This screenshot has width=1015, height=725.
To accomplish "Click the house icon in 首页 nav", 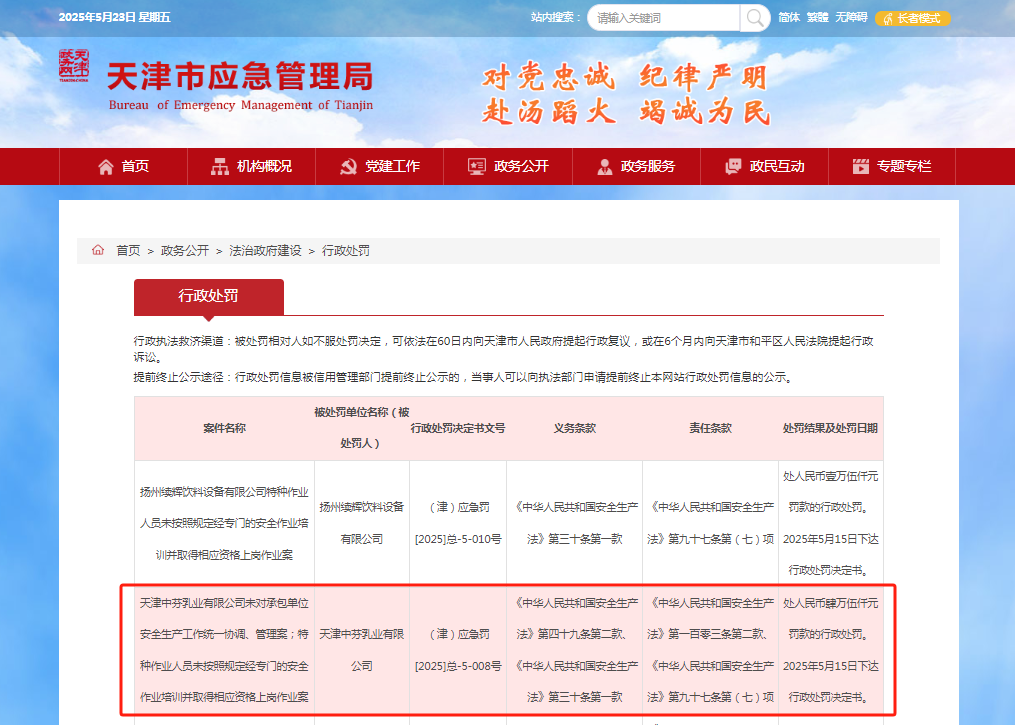I will 106,167.
